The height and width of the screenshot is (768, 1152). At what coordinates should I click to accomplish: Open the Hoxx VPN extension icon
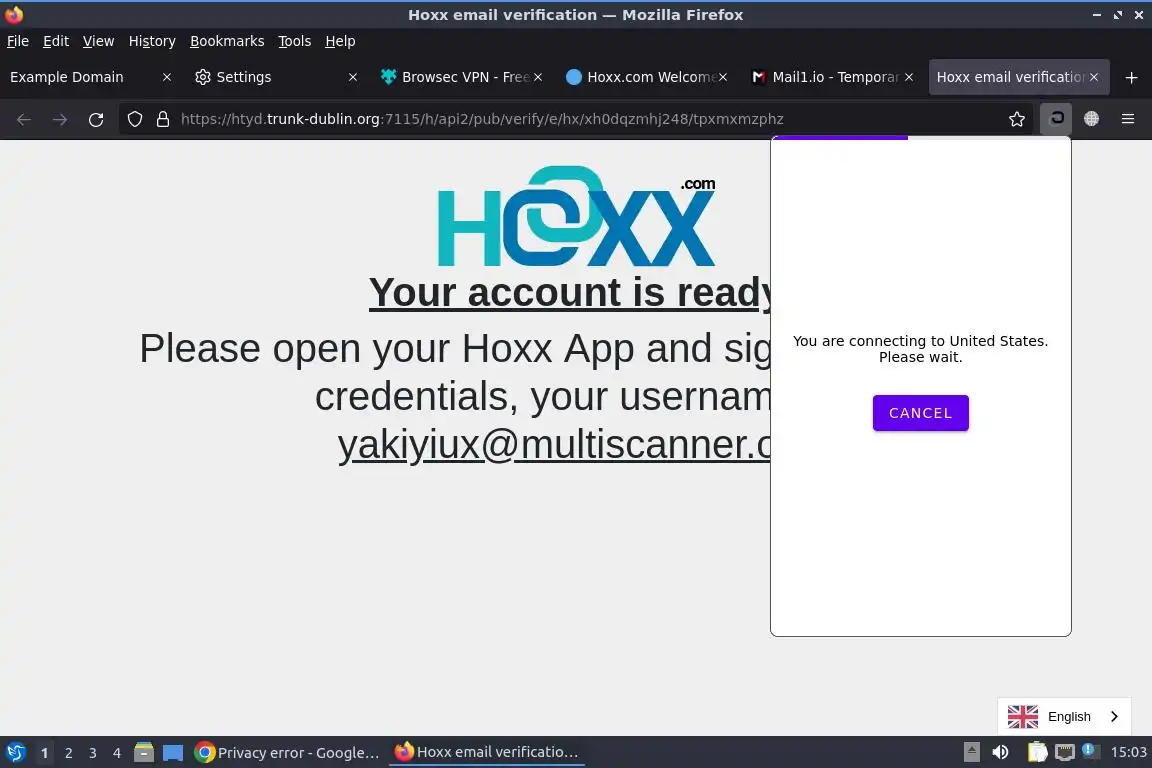point(1056,119)
